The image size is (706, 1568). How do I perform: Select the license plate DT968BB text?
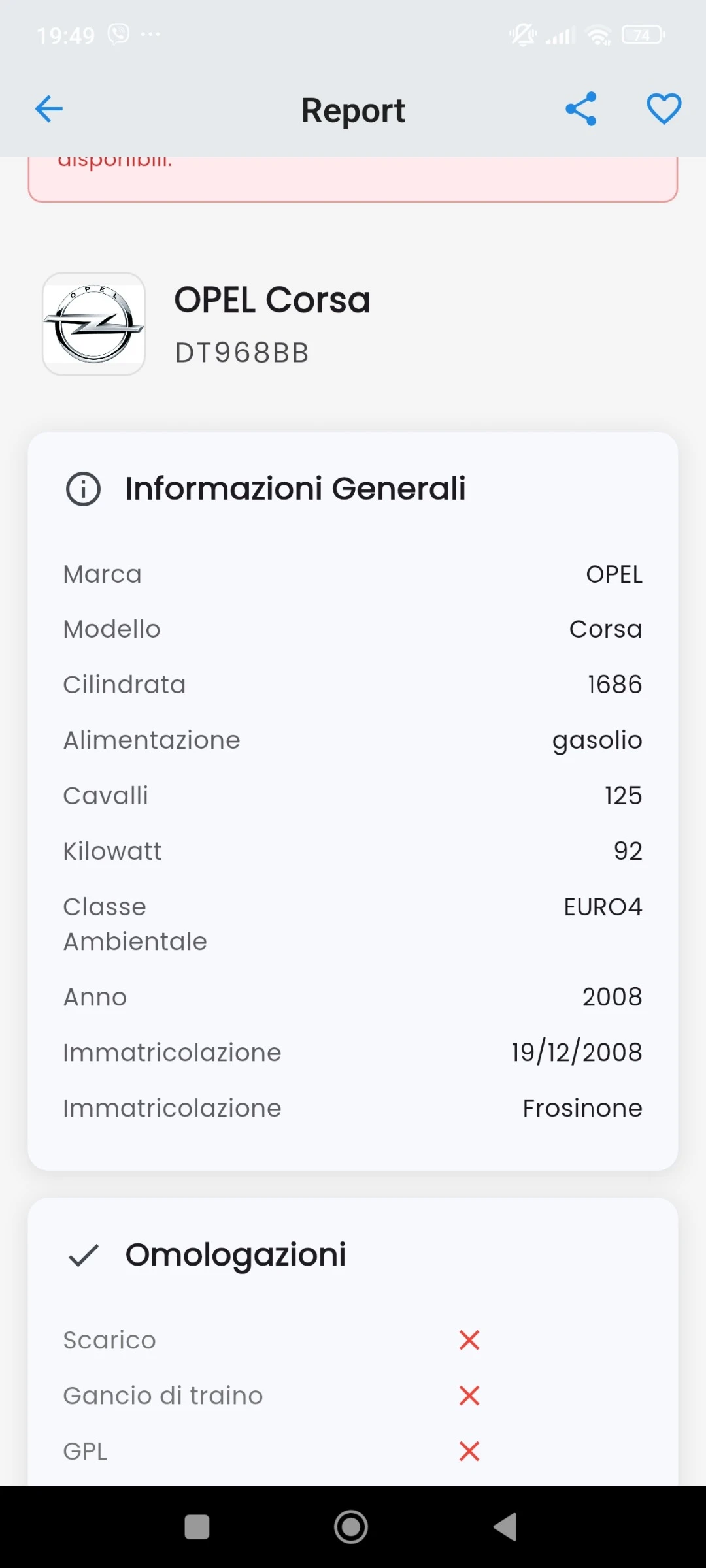click(242, 353)
